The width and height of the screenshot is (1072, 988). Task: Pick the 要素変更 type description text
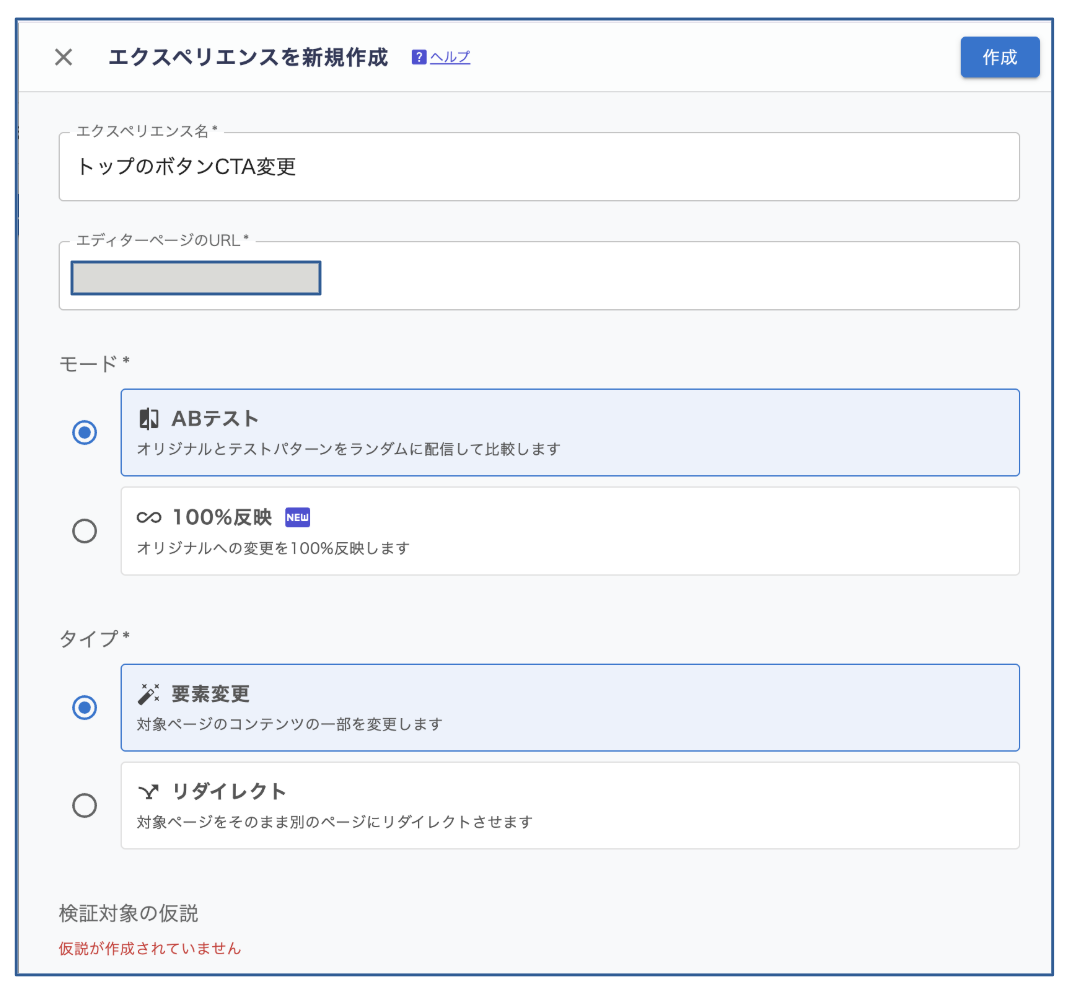(289, 724)
